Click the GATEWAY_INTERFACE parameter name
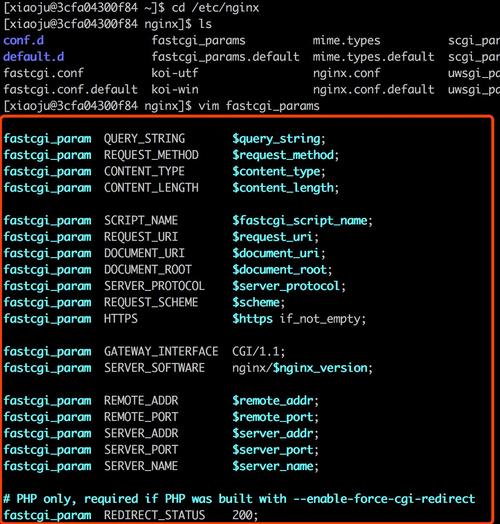Viewport: 500px width, 524px height. [x=161, y=352]
